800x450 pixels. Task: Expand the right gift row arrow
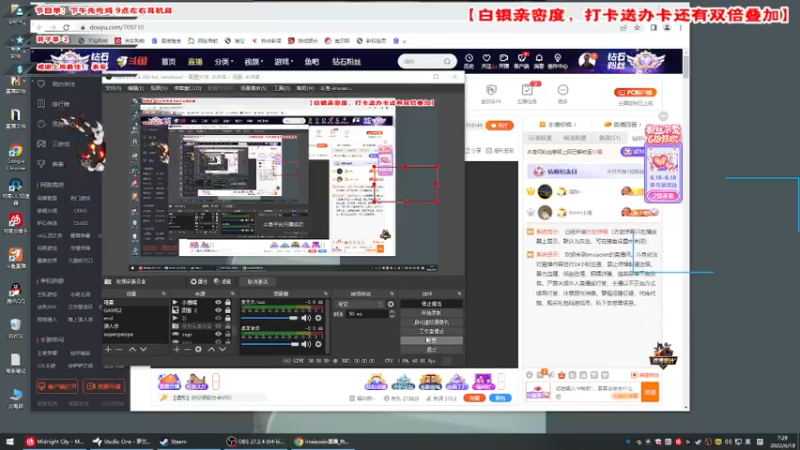(x=501, y=381)
